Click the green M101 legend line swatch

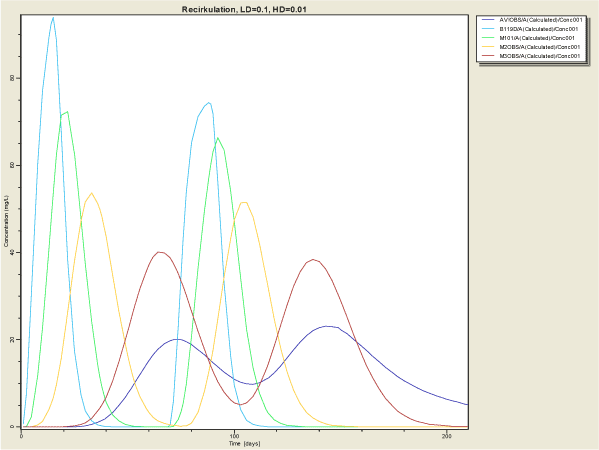tap(488, 38)
